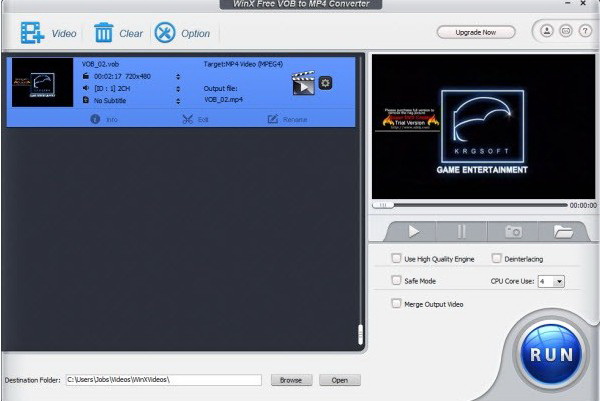The width and height of the screenshot is (600, 401).
Task: Check Merge Output Video
Action: [396, 303]
